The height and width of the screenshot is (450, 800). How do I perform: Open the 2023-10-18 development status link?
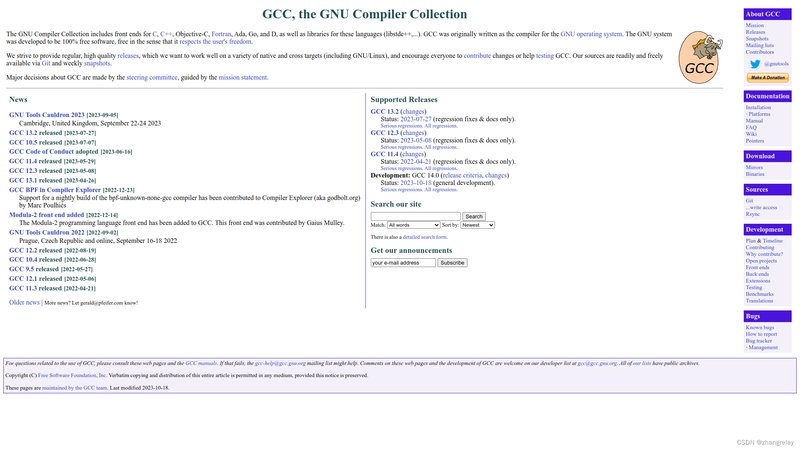coord(416,183)
